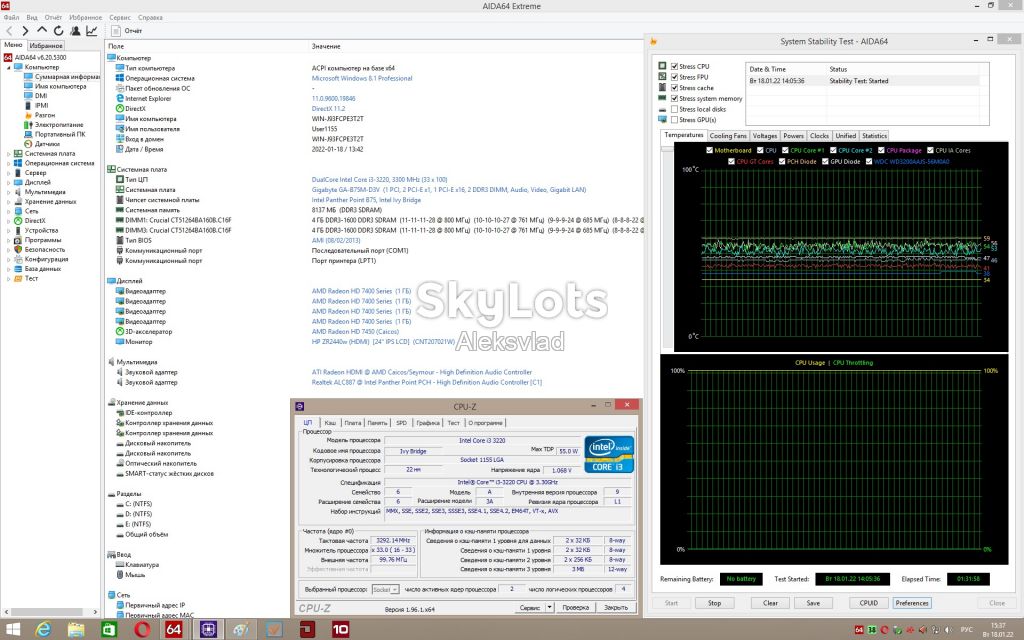Image resolution: width=1024 pixels, height=640 pixels.
Task: Uncheck the Stress FPU checkbox
Action: [675, 77]
